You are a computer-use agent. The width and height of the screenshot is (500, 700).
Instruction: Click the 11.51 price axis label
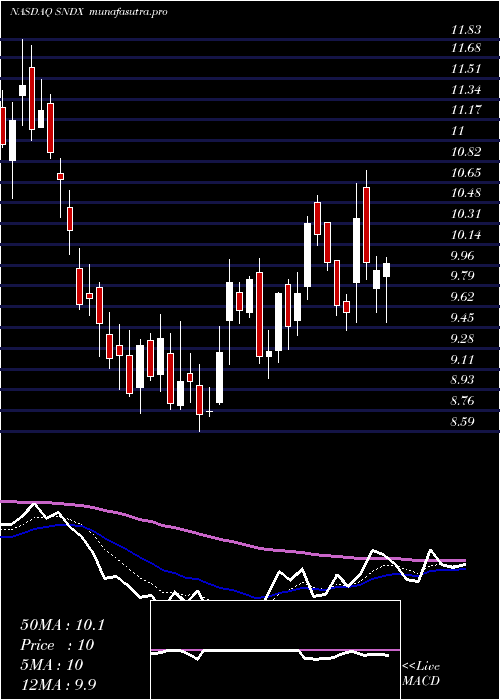[466, 69]
